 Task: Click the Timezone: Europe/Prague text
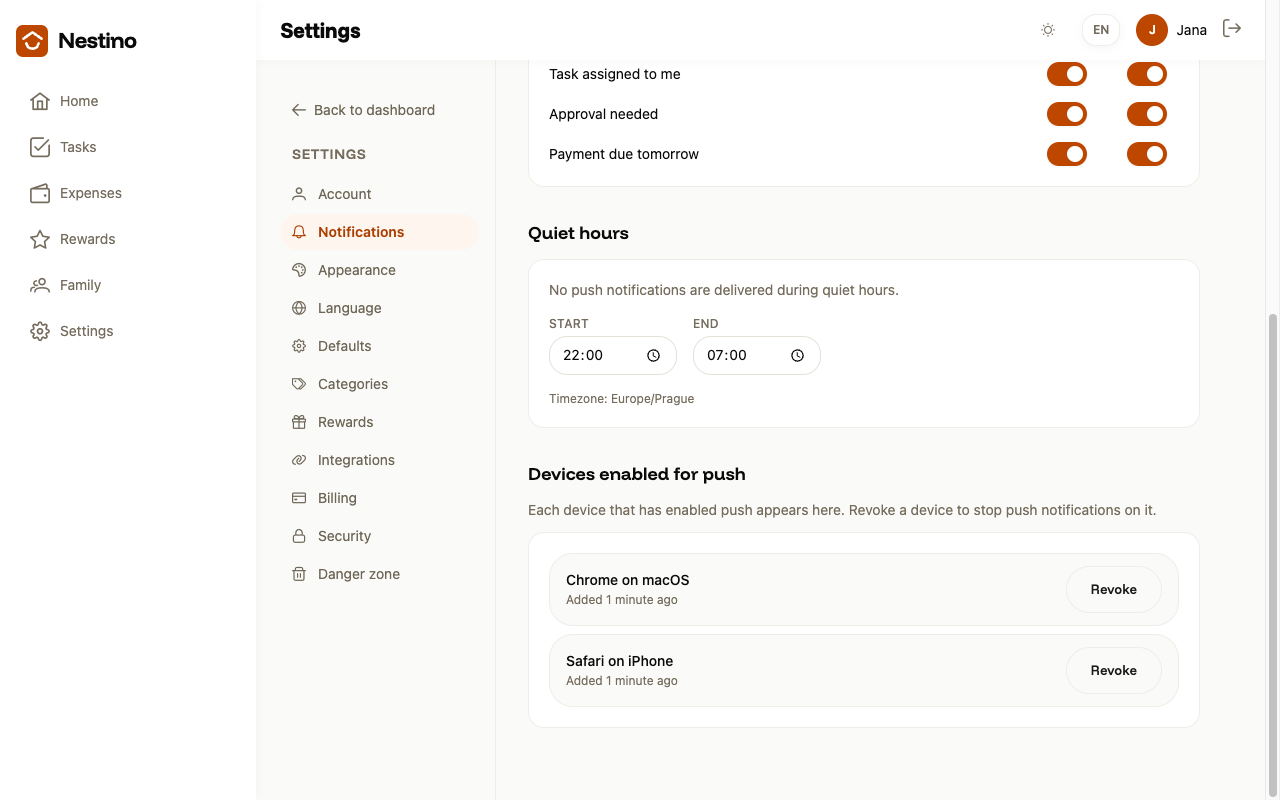point(621,398)
